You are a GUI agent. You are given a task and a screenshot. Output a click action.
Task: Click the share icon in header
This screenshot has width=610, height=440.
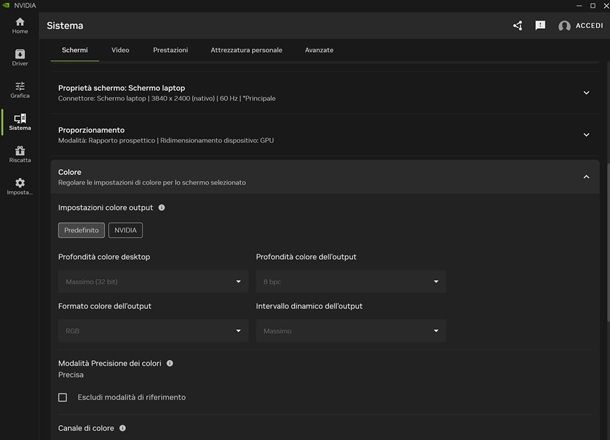point(517,26)
